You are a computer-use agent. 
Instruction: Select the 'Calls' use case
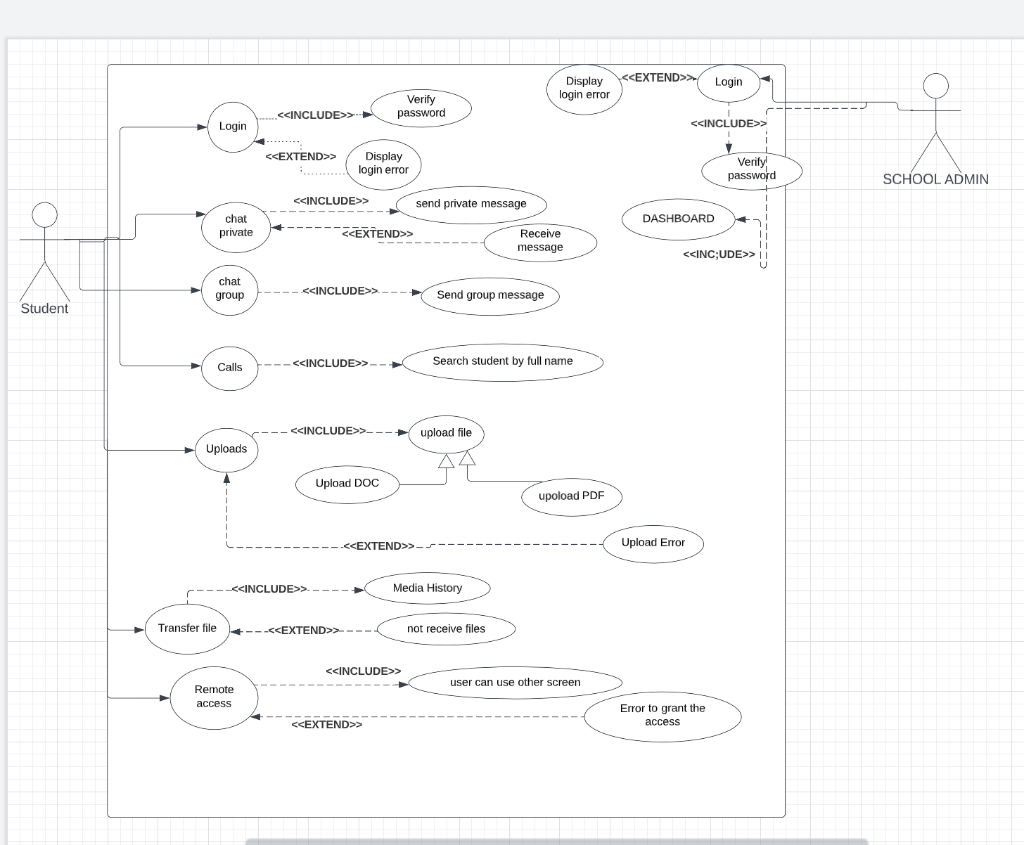point(229,368)
